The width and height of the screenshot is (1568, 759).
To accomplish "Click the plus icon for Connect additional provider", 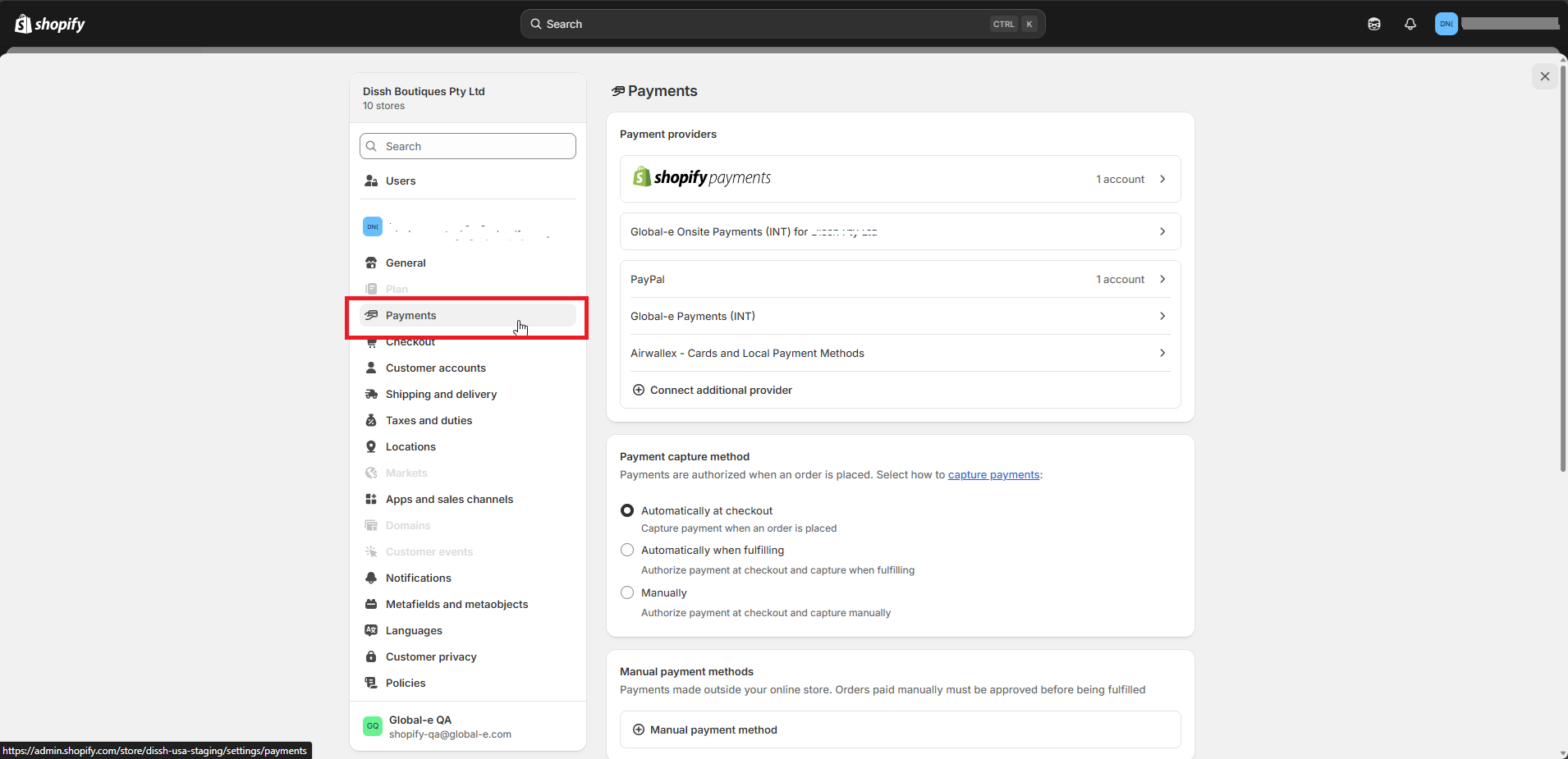I will click(x=639, y=390).
